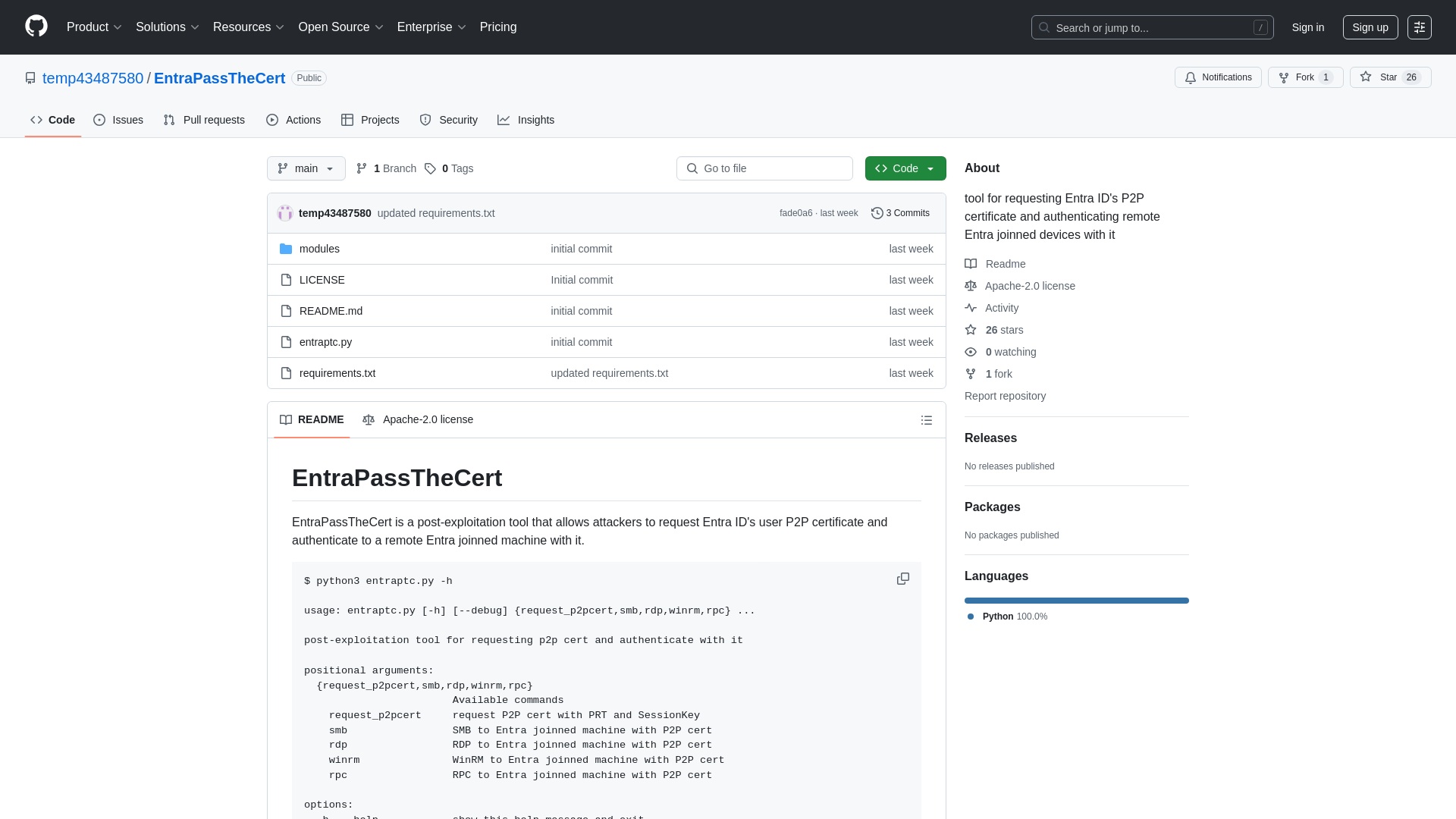Switch to Apache-2.0 license tab
This screenshot has height=819, width=1456.
point(418,419)
